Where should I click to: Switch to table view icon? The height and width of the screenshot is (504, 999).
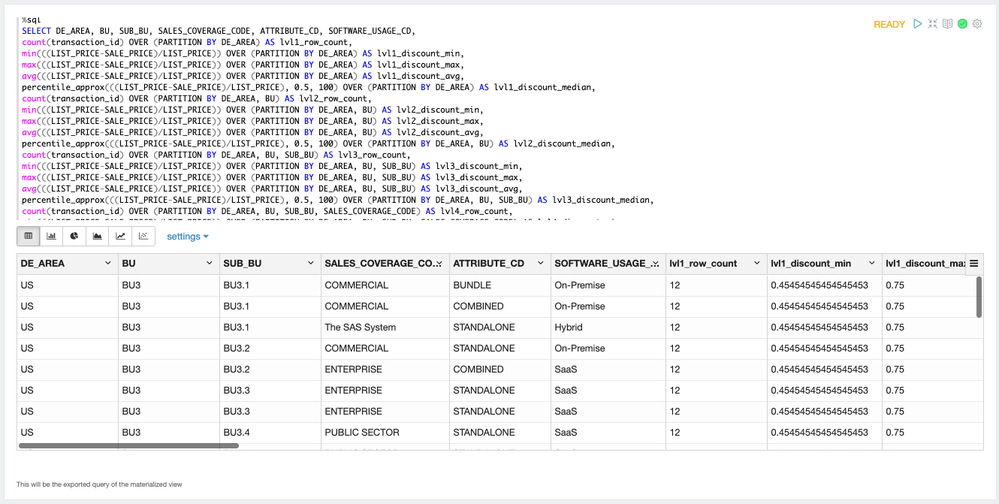(x=28, y=236)
